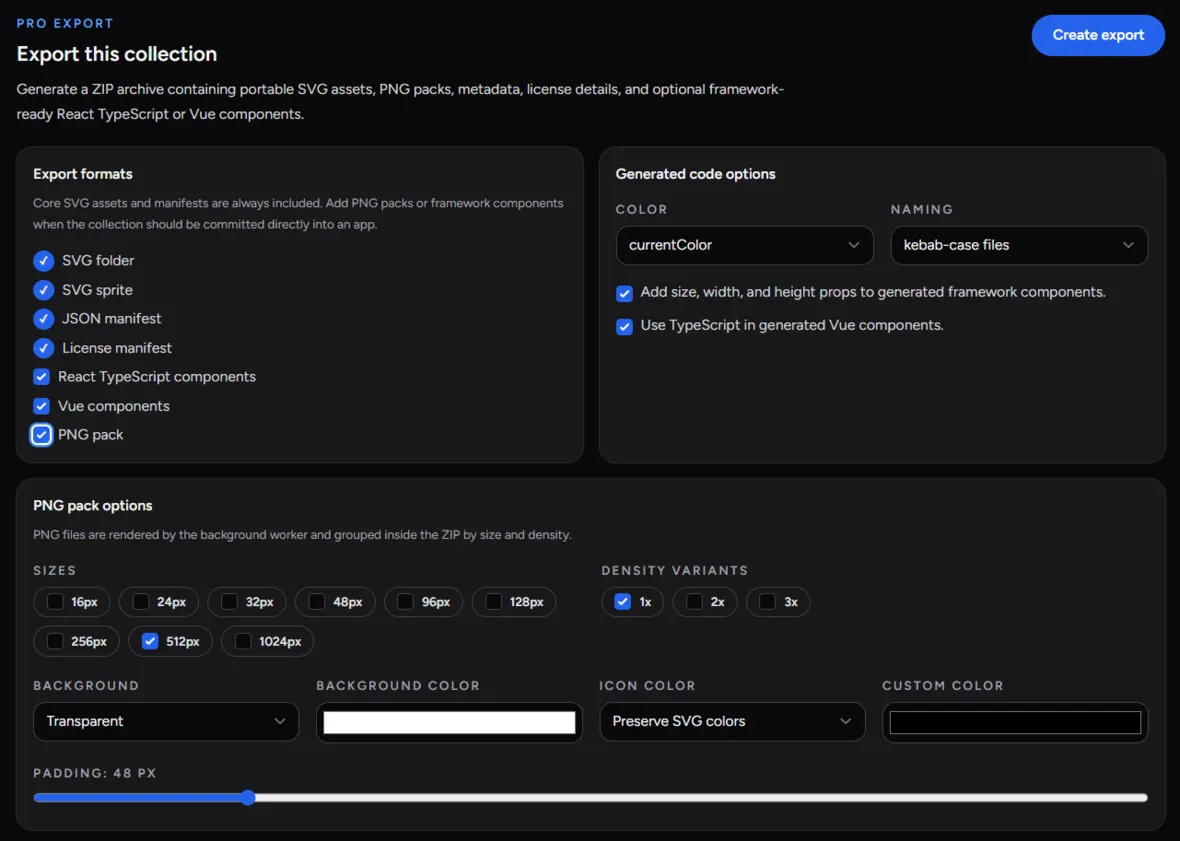
Task: Open the Naming kebab-case files dropdown
Action: (1019, 245)
